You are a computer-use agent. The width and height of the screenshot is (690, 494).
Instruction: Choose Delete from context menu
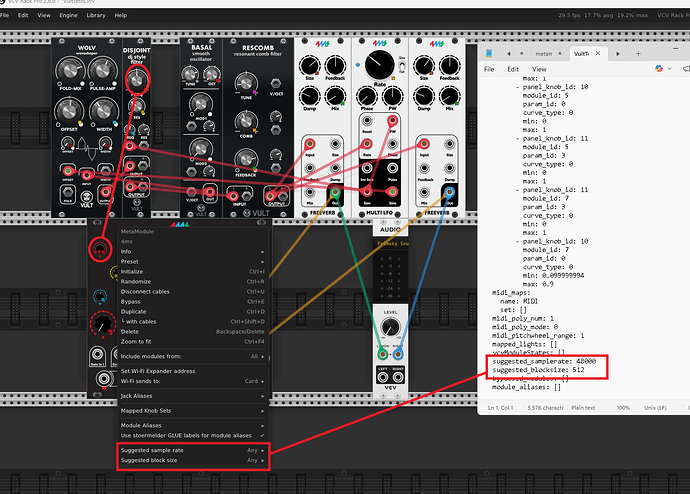point(193,332)
